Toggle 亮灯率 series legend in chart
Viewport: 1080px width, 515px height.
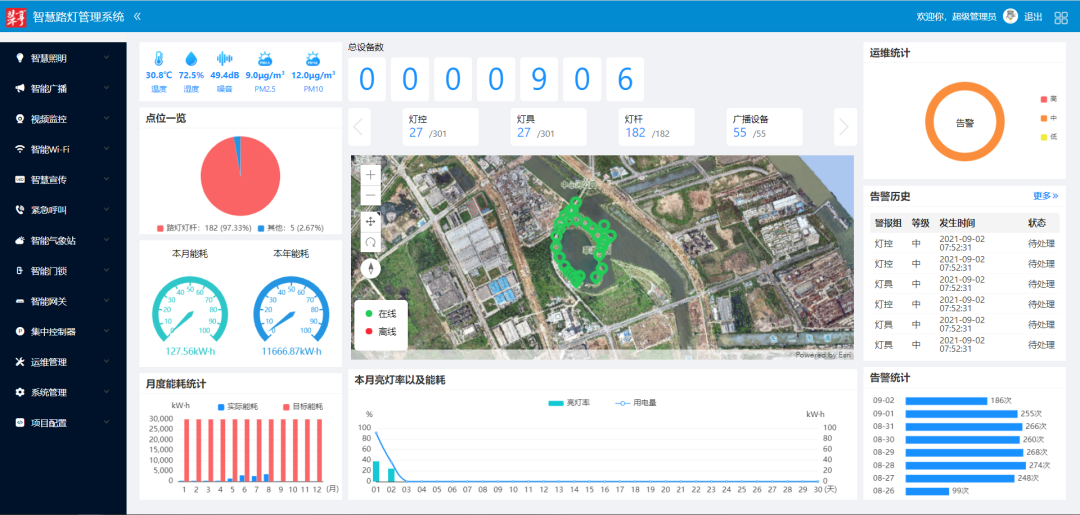click(556, 403)
